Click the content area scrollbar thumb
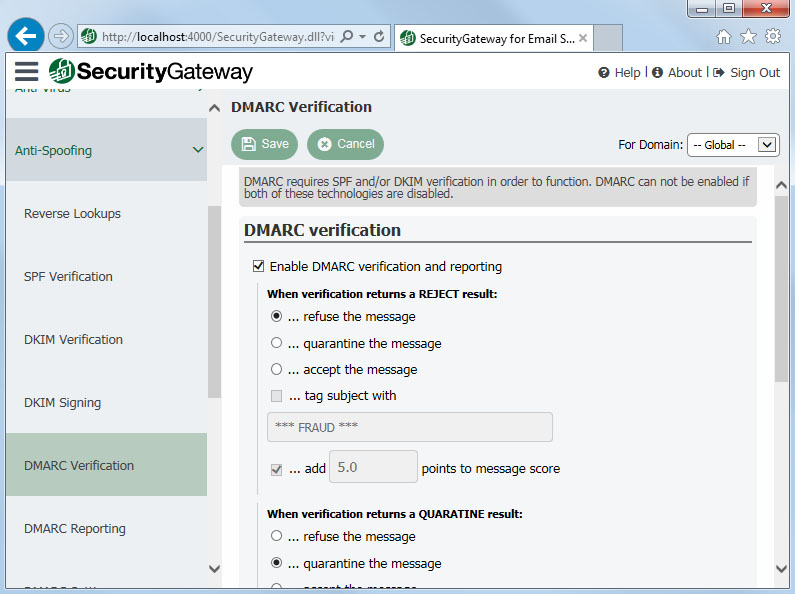This screenshot has height=594, width=795. [781, 289]
